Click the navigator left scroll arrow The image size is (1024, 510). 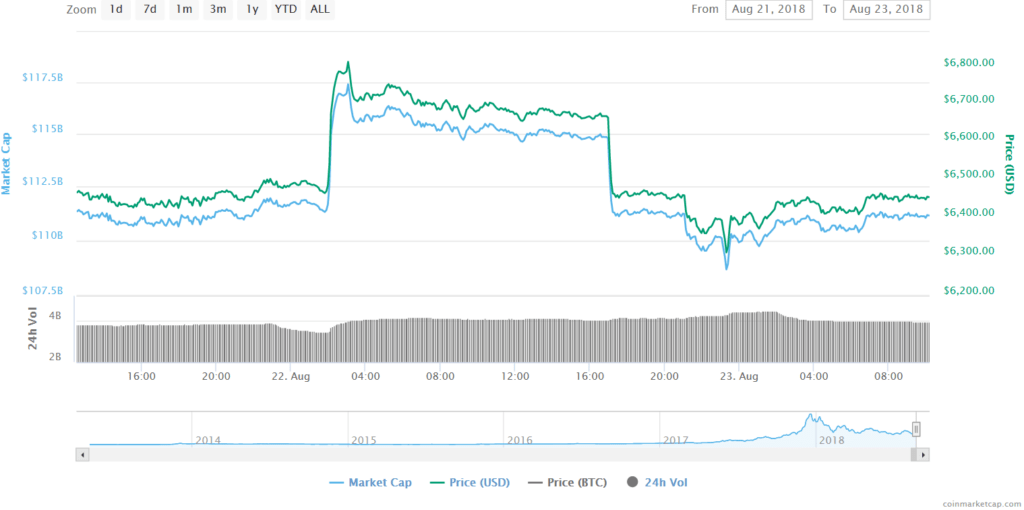click(x=82, y=454)
